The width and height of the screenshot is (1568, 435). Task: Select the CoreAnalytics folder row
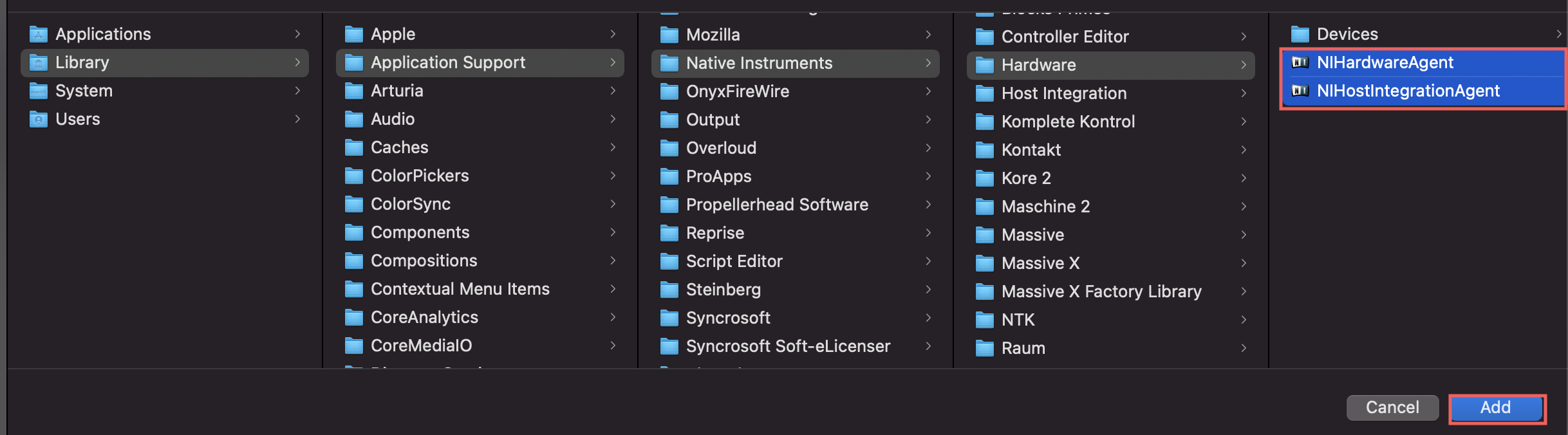tap(480, 317)
